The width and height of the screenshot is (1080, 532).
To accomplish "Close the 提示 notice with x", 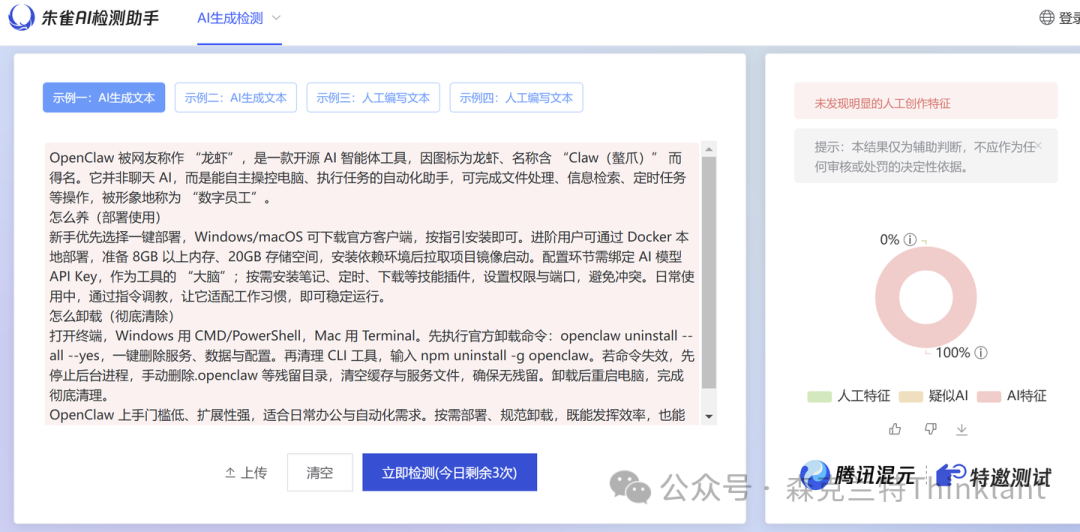I will [x=1039, y=145].
